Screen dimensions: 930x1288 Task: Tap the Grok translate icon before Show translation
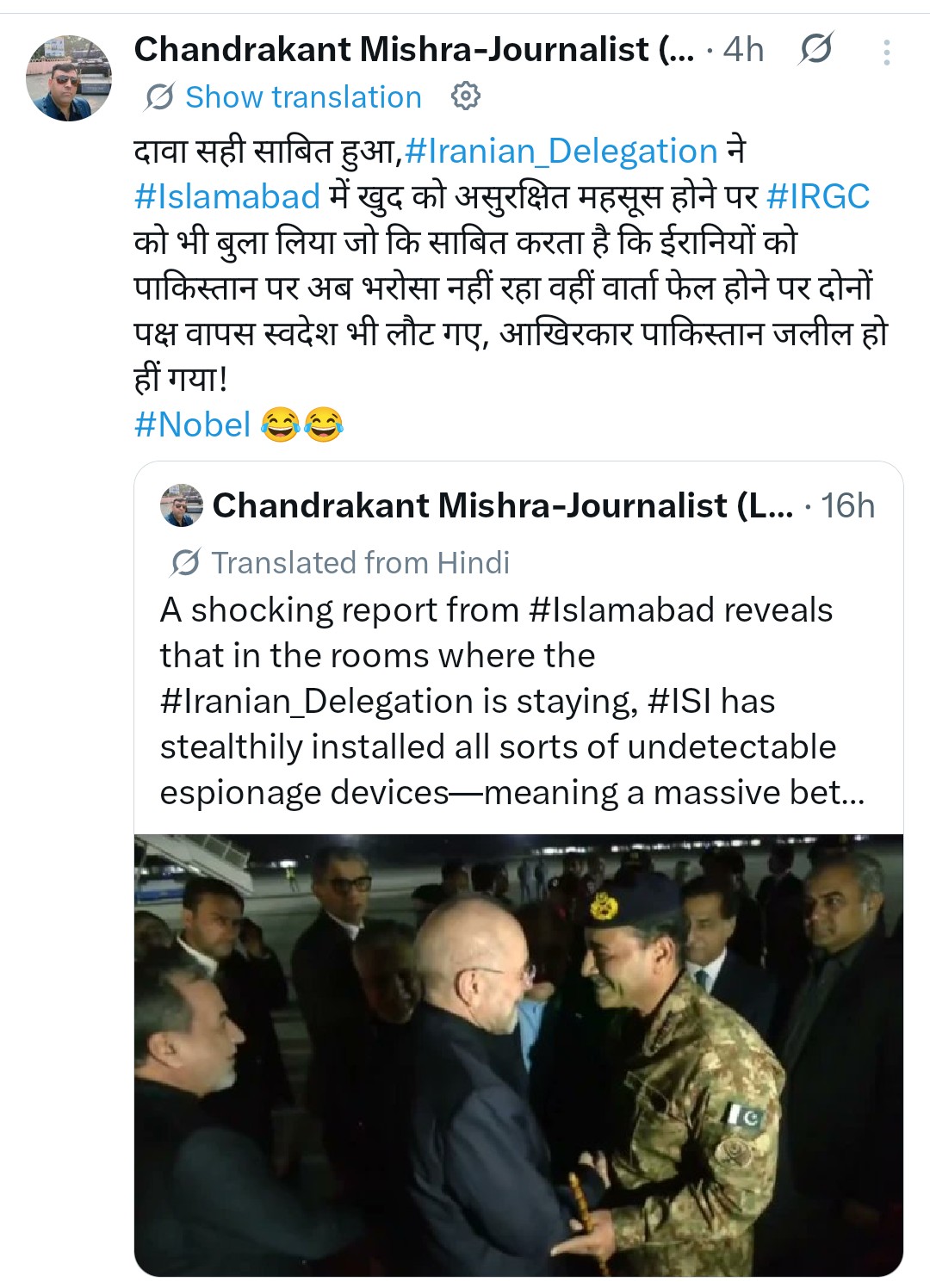pyautogui.click(x=159, y=96)
